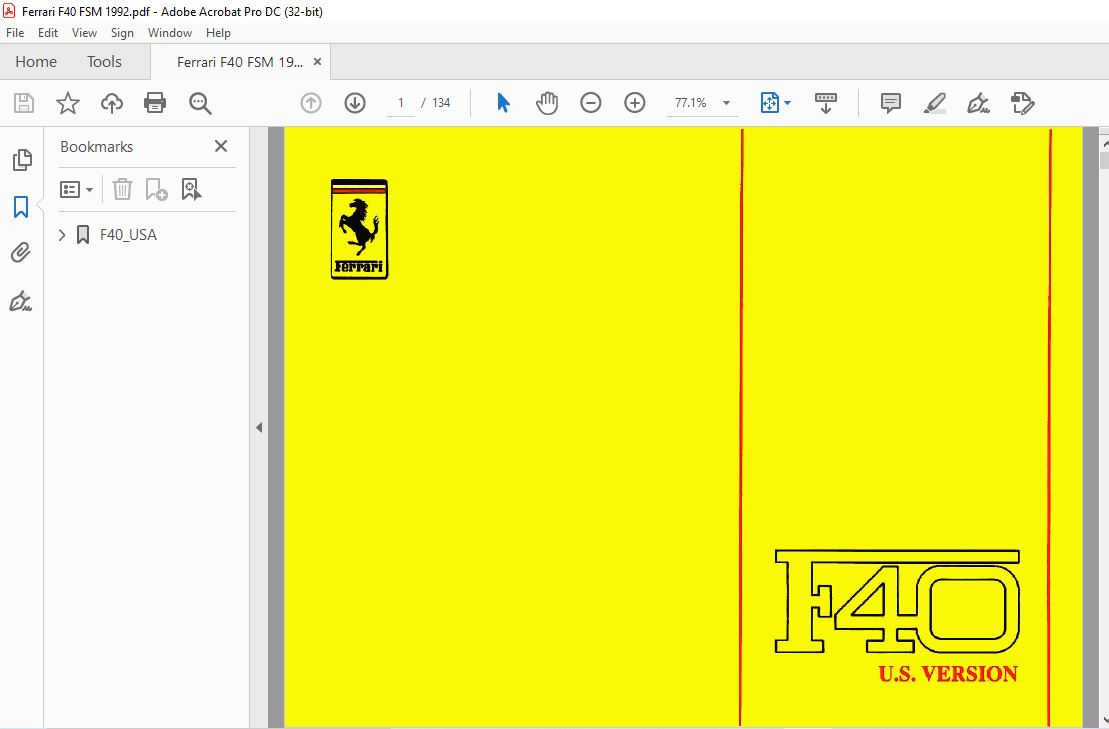Enable scrolling read mode icon

coord(825,103)
